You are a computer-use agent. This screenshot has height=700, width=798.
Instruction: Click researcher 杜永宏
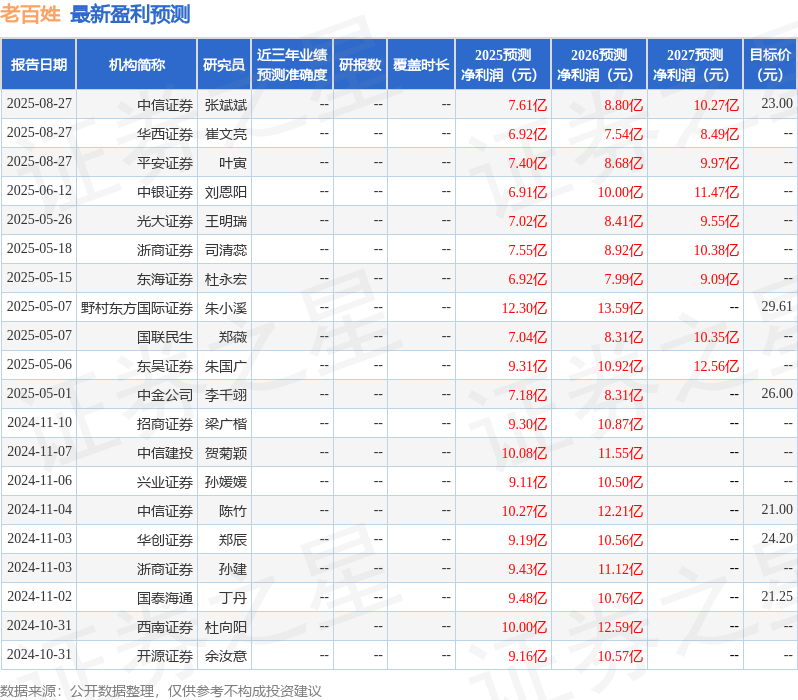pyautogui.click(x=225, y=279)
